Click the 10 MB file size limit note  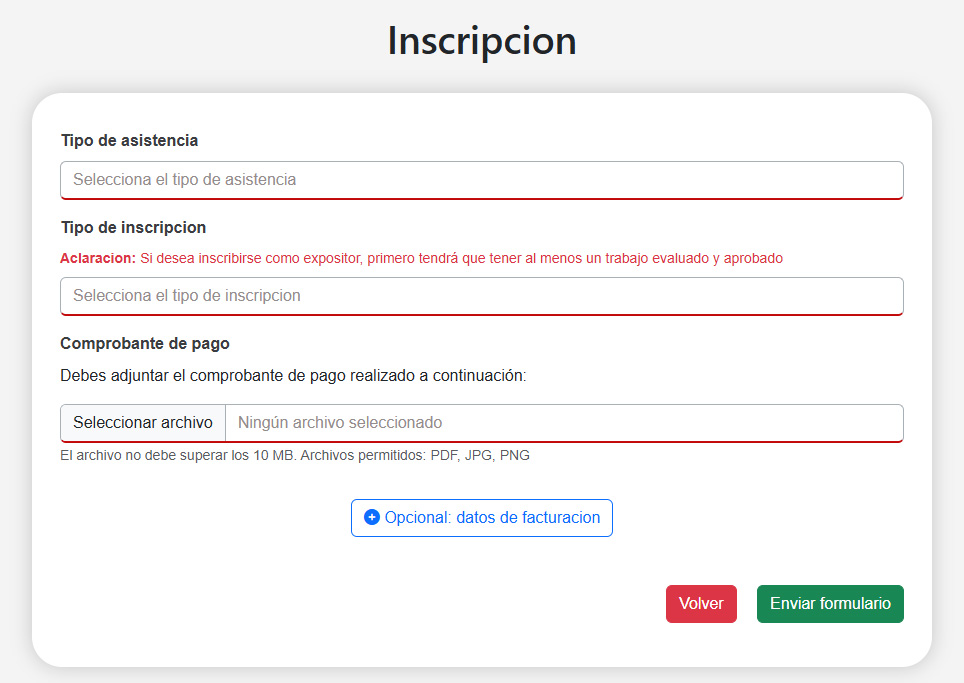tap(177, 456)
